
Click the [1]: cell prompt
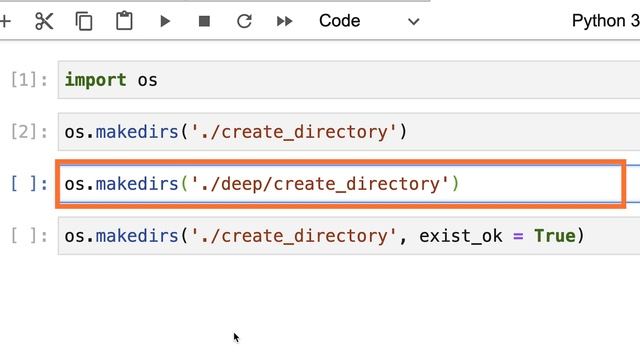tap(29, 80)
